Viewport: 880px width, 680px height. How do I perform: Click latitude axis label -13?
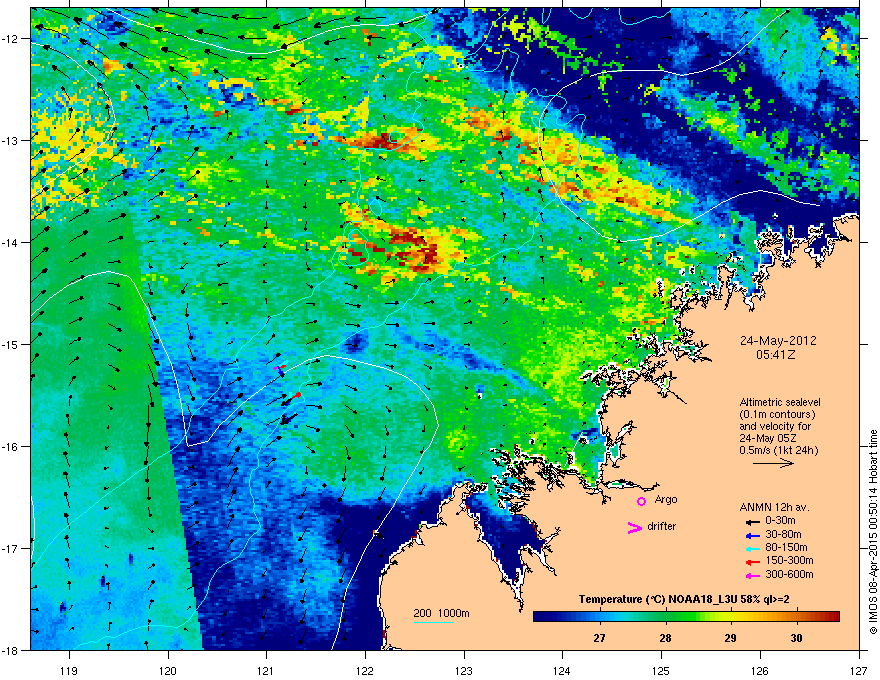click(10, 140)
